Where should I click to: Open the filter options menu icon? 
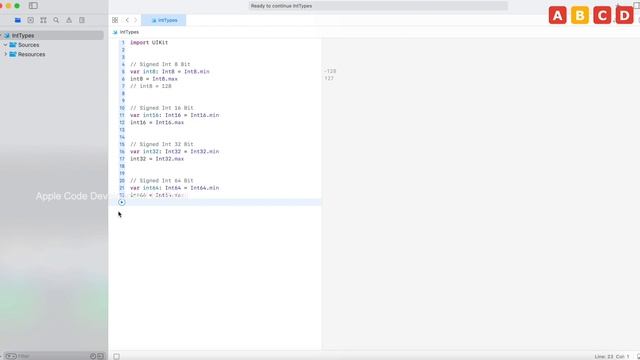(x=11, y=356)
